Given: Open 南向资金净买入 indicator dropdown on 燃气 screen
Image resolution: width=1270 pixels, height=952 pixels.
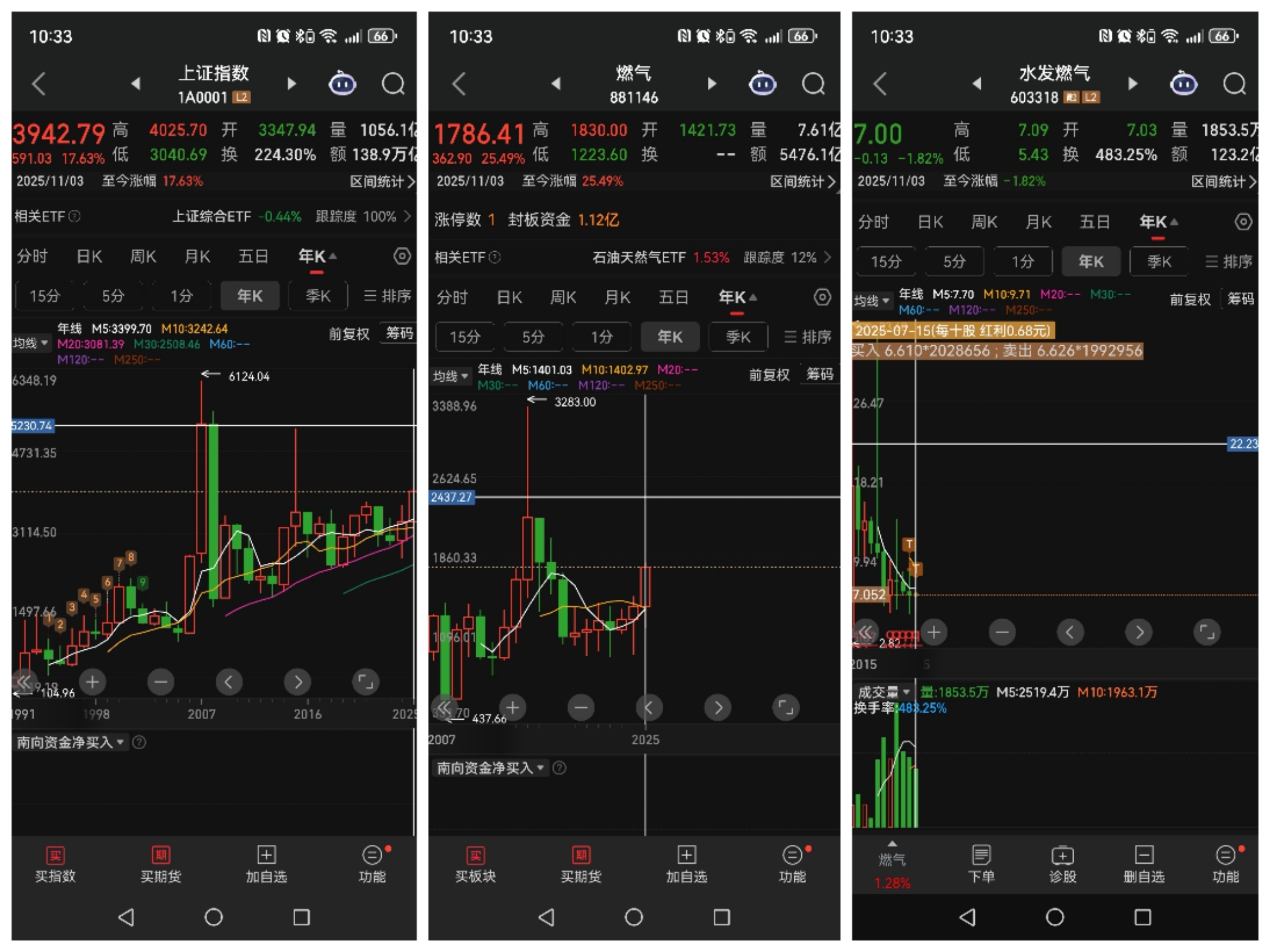Looking at the screenshot, I should [x=490, y=768].
